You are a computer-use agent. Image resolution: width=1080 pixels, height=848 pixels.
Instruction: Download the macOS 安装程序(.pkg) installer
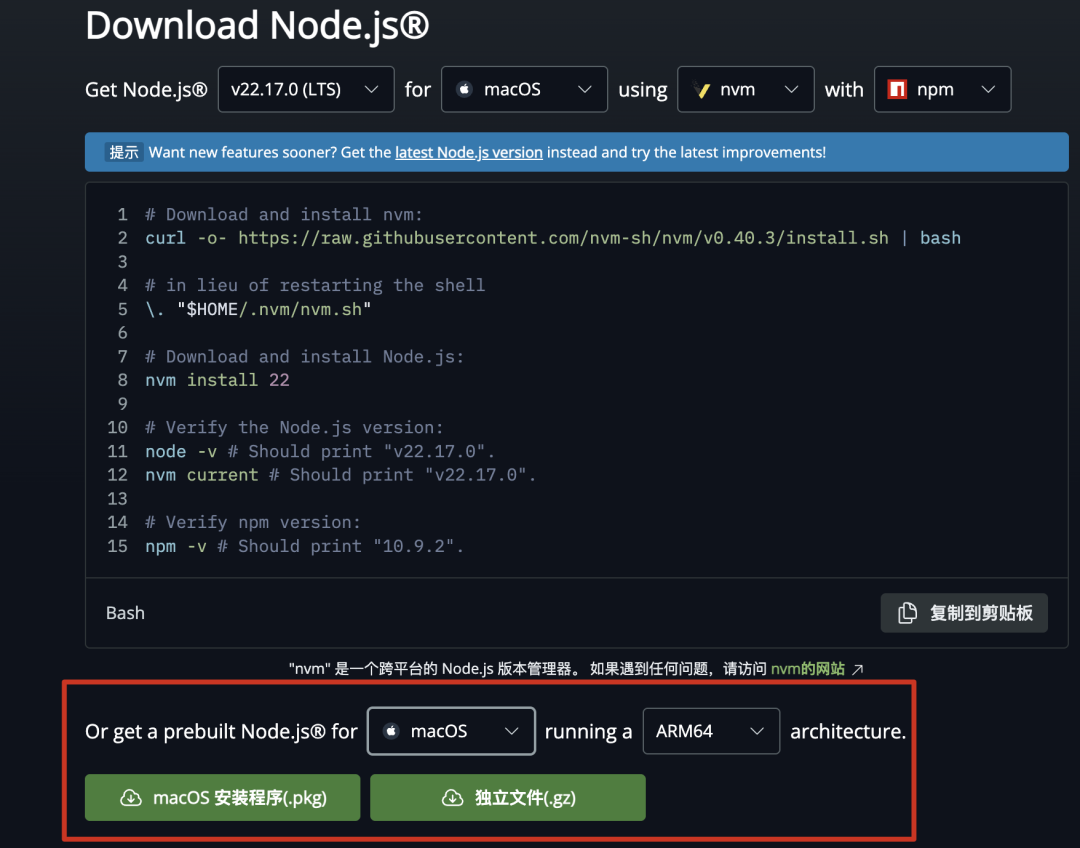pos(222,798)
